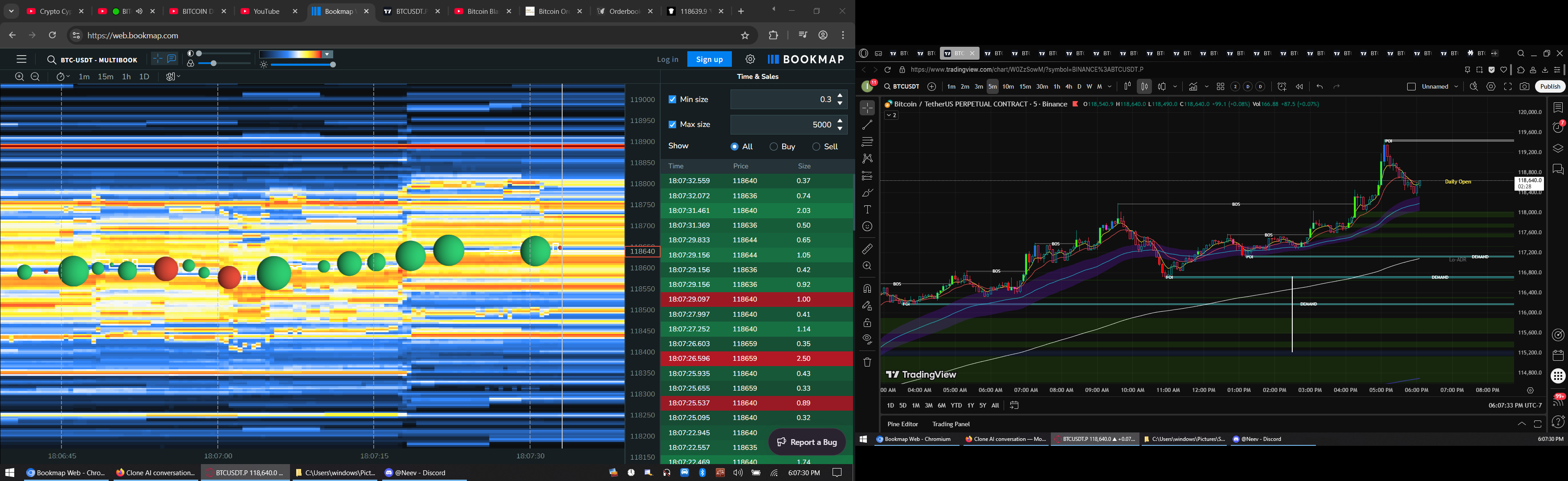Select the TradingView text tool
Image resolution: width=1568 pixels, height=481 pixels.
867,209
